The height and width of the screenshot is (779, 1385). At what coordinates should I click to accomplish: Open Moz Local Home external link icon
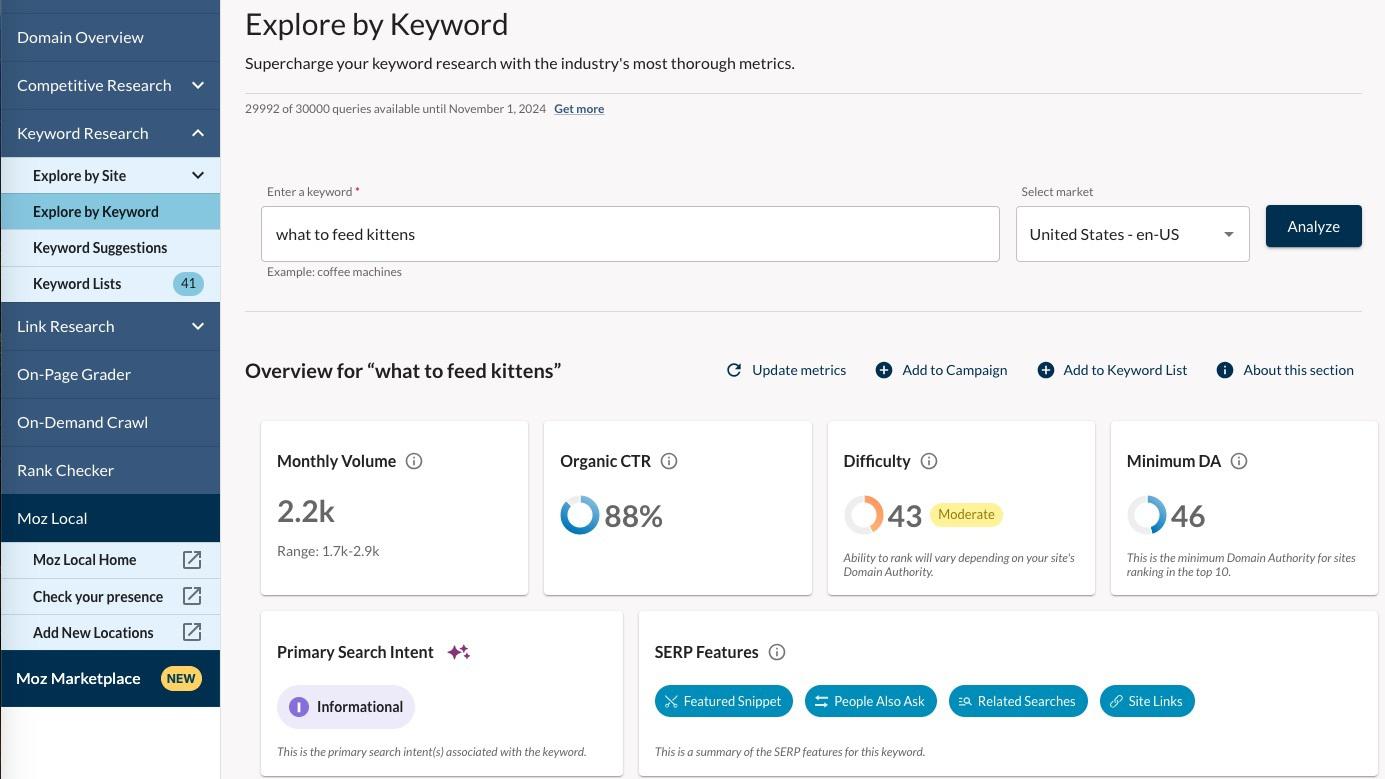(192, 560)
